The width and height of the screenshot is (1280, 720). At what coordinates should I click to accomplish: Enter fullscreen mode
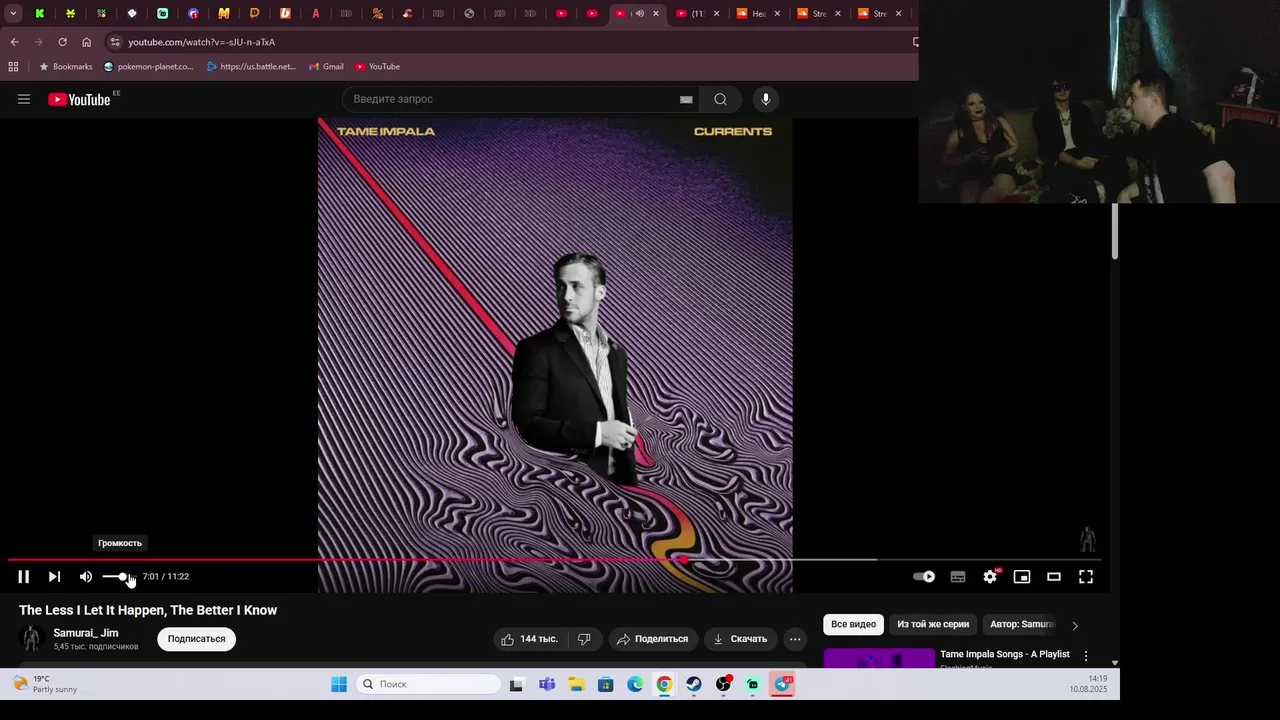pos(1086,577)
